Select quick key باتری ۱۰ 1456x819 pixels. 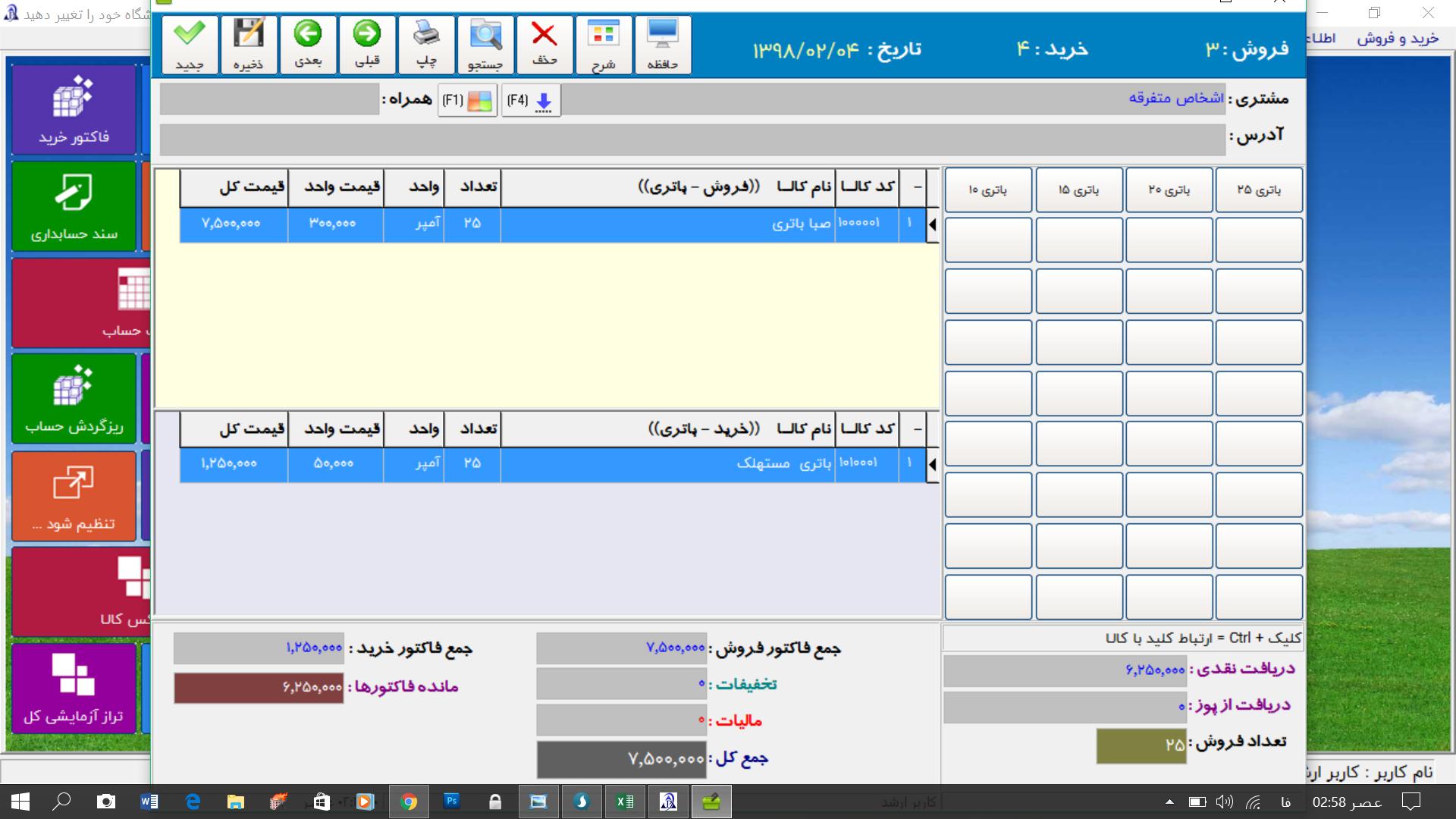click(x=988, y=190)
